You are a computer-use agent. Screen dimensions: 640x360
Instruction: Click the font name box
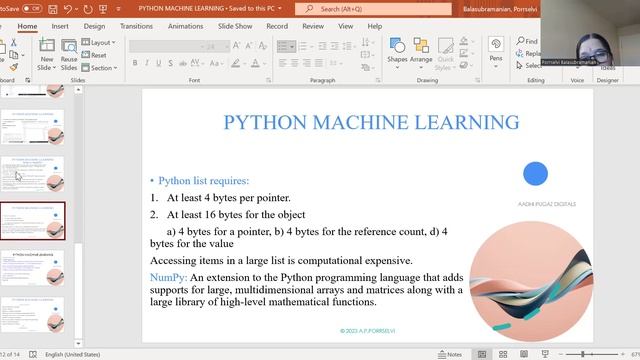click(x=166, y=46)
